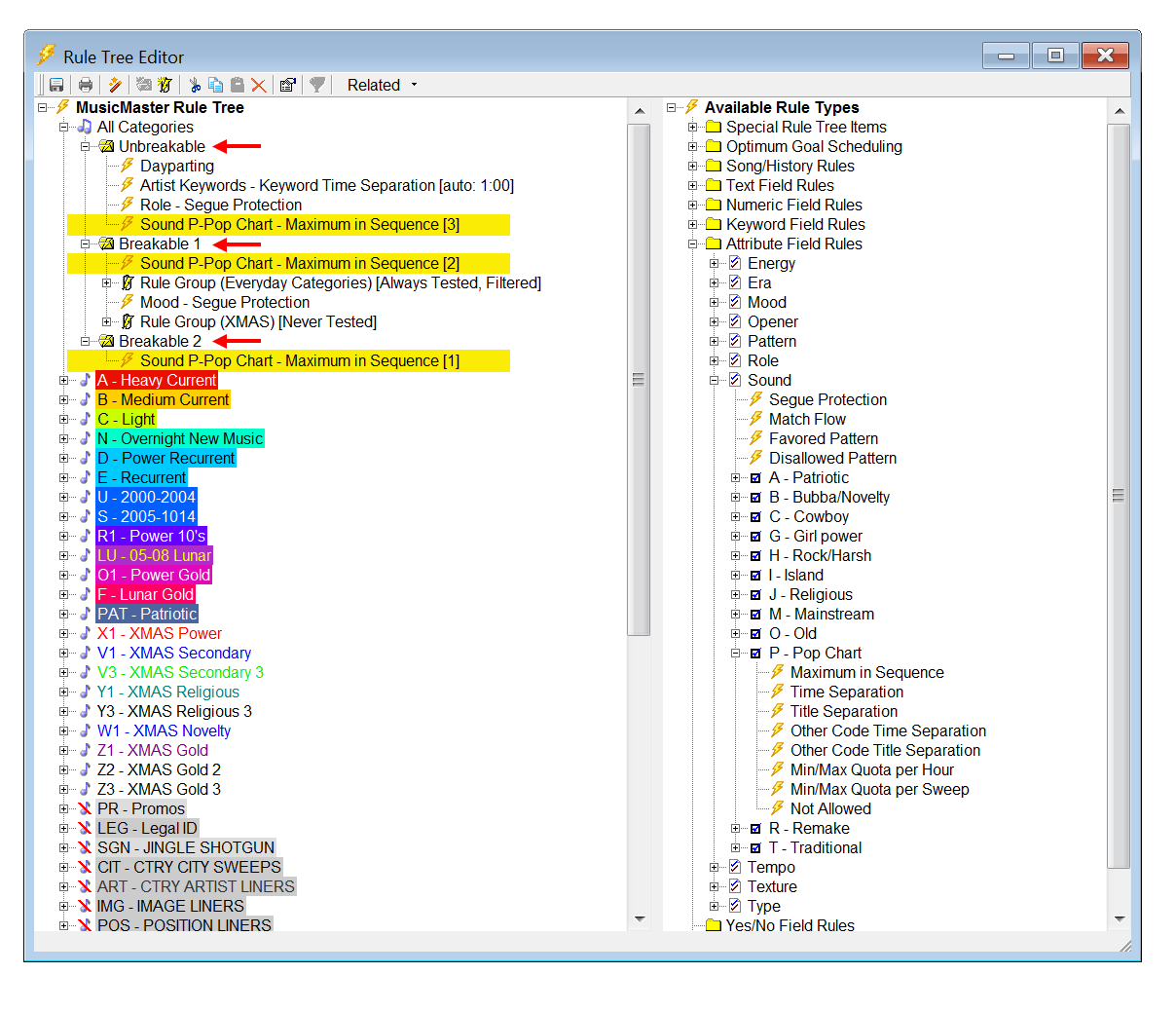Collapse the P - Pop Chart node
The width and height of the screenshot is (1176, 1011).
click(736, 653)
